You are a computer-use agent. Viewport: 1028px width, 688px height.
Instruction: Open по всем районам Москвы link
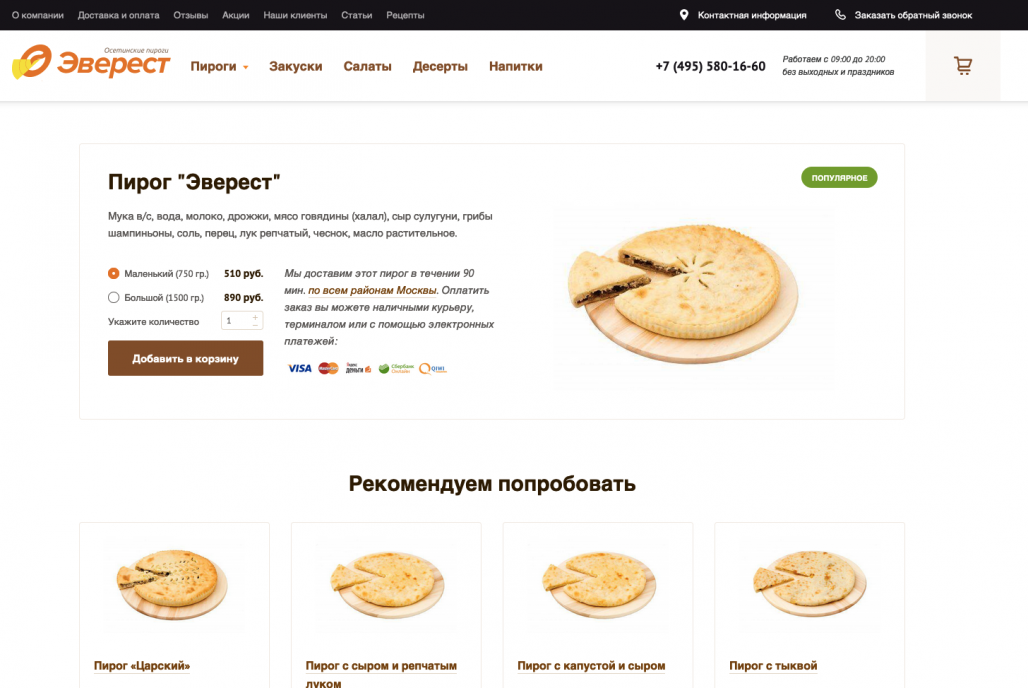[x=372, y=291]
